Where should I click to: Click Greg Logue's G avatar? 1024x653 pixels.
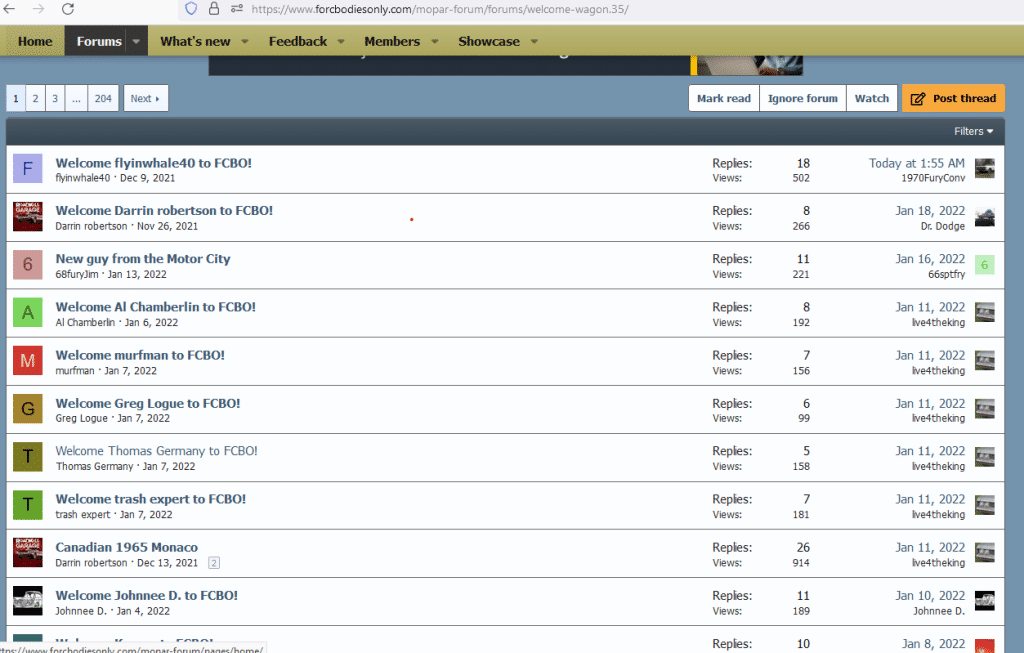click(x=28, y=409)
